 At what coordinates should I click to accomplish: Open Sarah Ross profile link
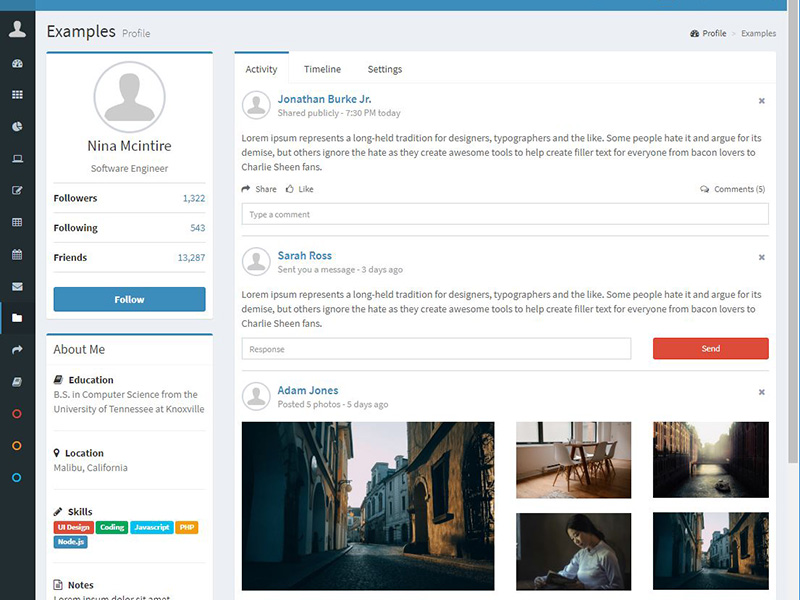pyautogui.click(x=305, y=256)
